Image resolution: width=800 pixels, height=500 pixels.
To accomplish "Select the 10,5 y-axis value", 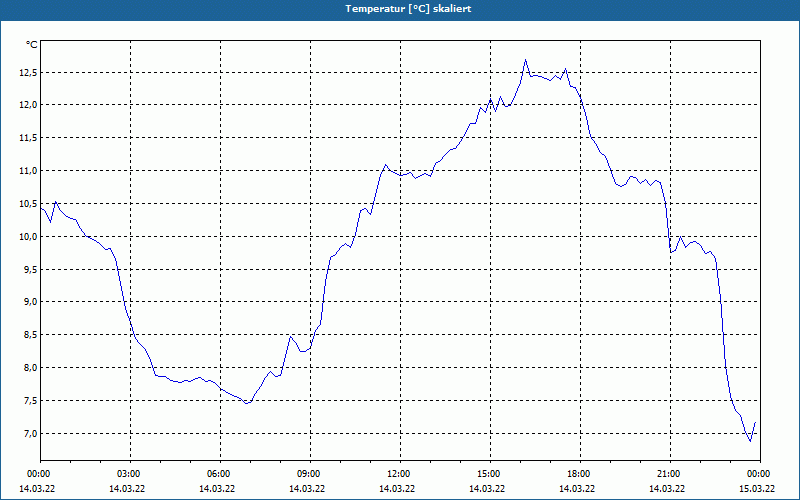I will pos(28,204).
